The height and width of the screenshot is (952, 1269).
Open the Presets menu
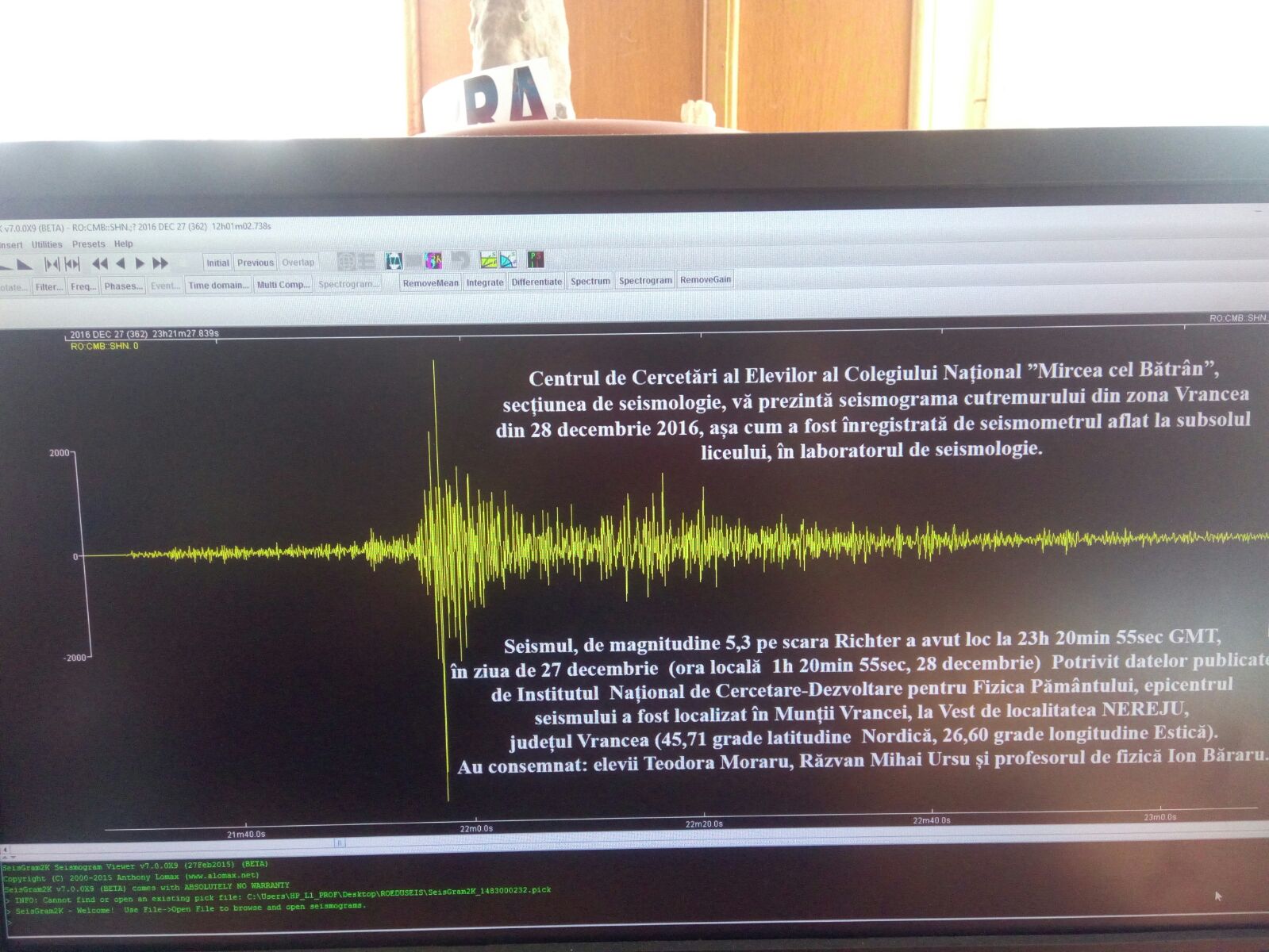[88, 244]
